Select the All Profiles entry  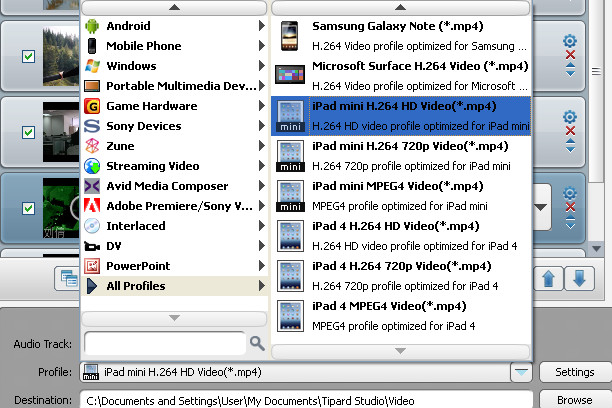174,286
